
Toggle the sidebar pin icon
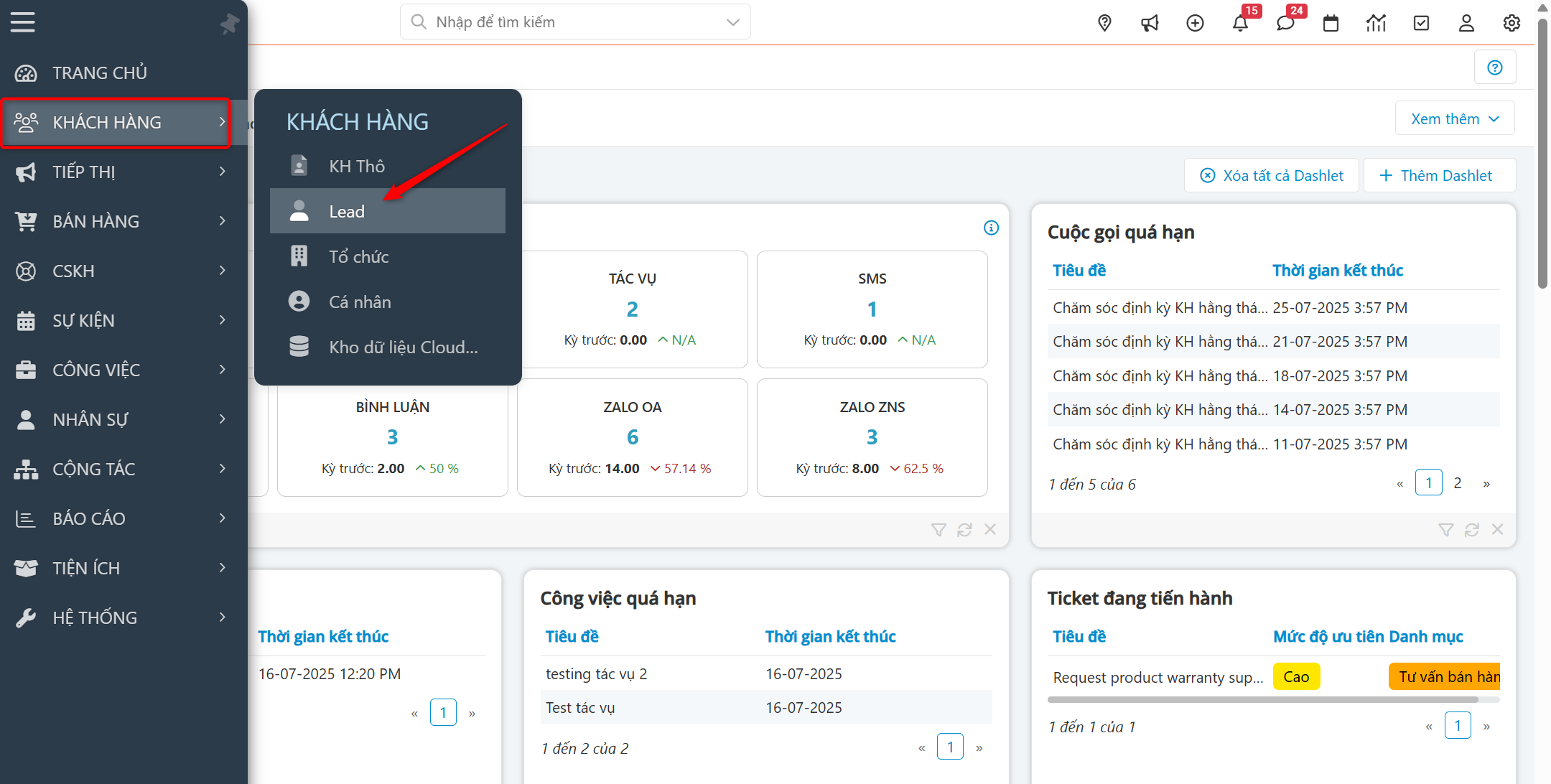(x=229, y=24)
